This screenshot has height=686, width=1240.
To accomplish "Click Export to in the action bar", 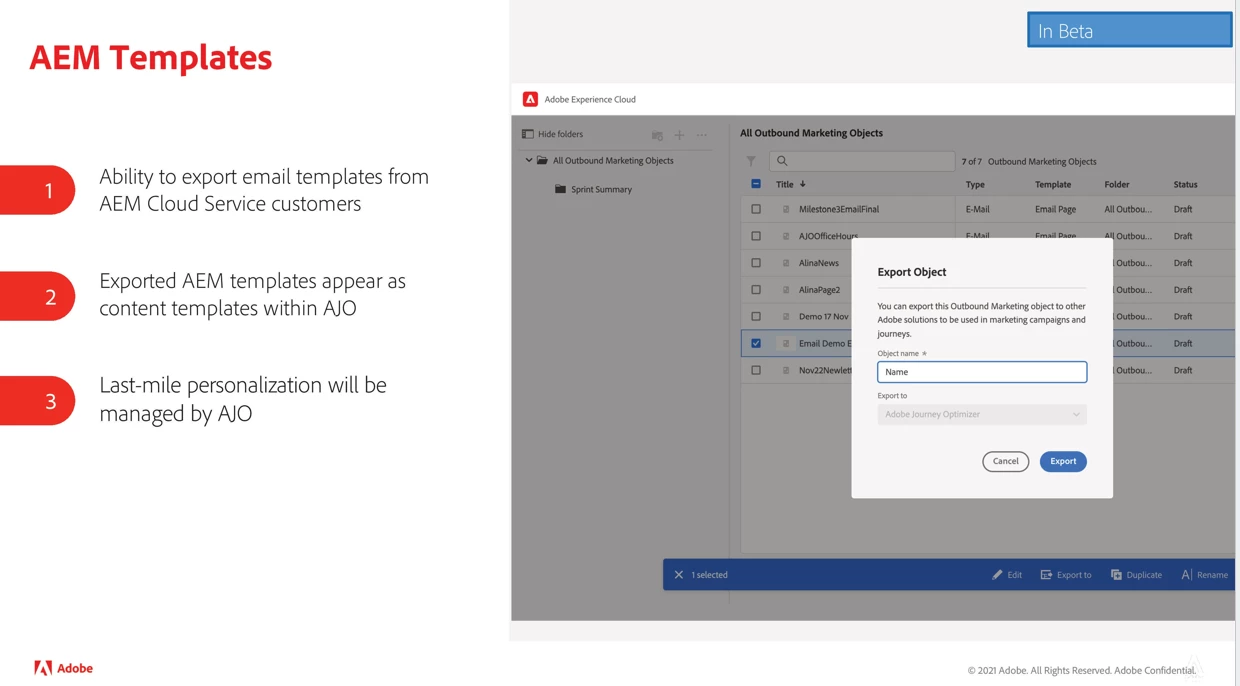I will [1066, 575].
